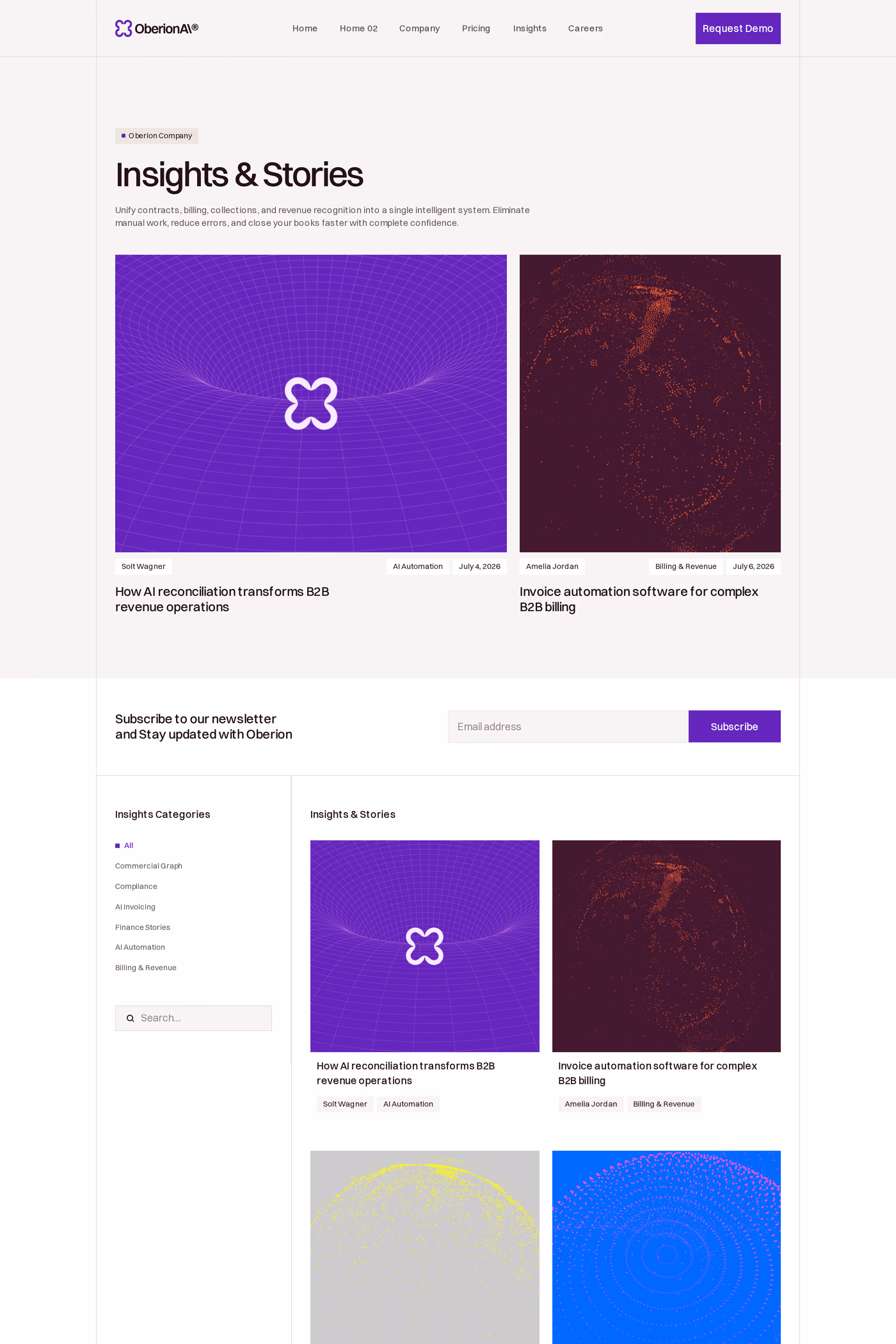The width and height of the screenshot is (896, 1344).
Task: Open the blue card with pink spiral
Action: (666, 1247)
